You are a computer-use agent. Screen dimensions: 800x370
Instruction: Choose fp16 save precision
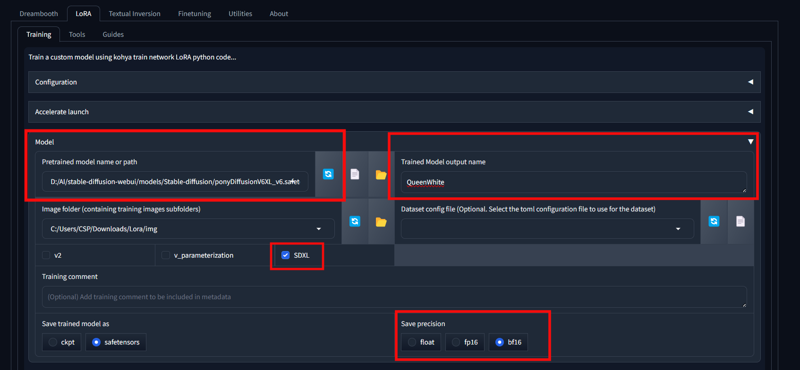(465, 342)
